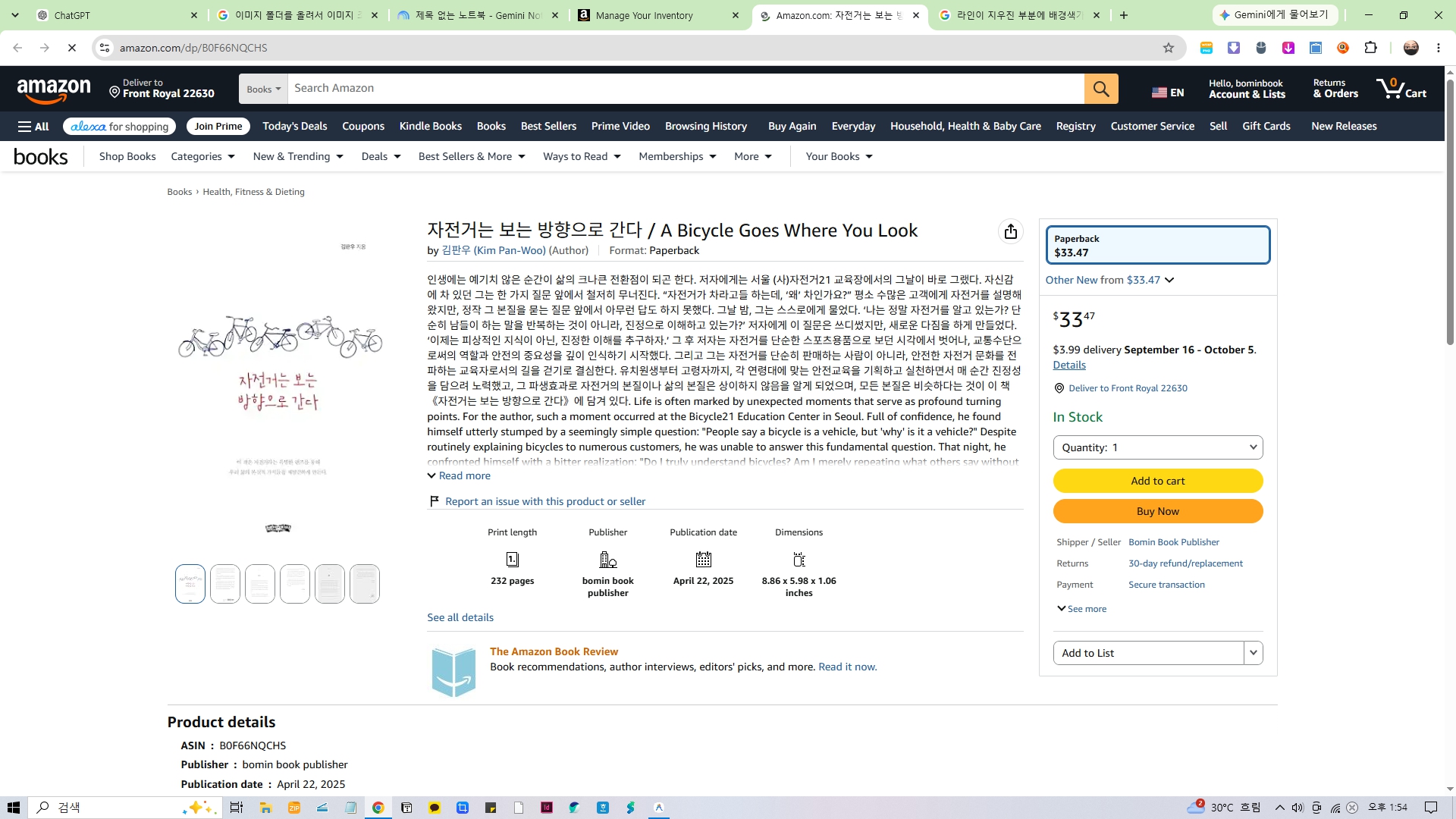Viewport: 1456px width, 819px height.
Task: Open the notification center icon
Action: (x=1431, y=808)
